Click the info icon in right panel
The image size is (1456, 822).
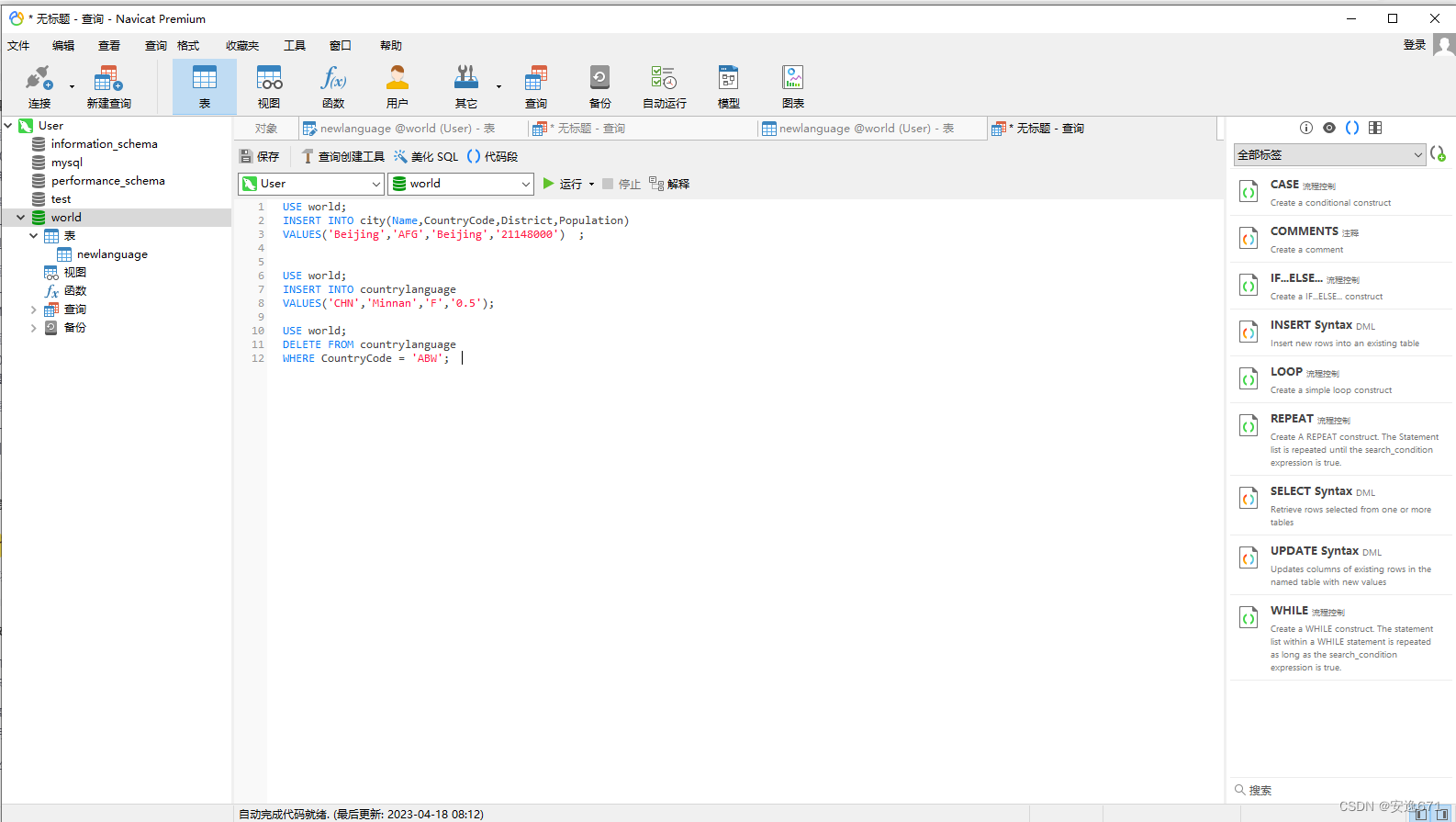(1306, 128)
